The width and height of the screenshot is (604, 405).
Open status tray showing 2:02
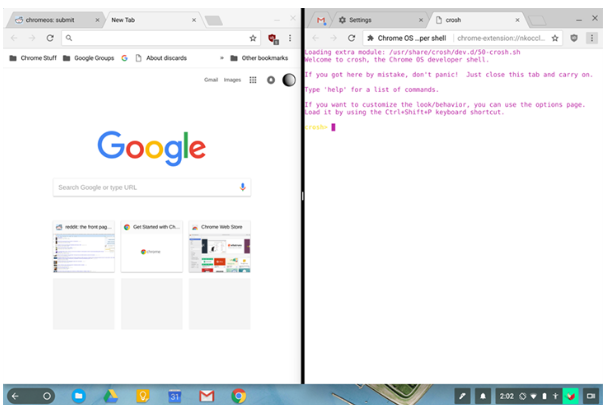pyautogui.click(x=536, y=396)
